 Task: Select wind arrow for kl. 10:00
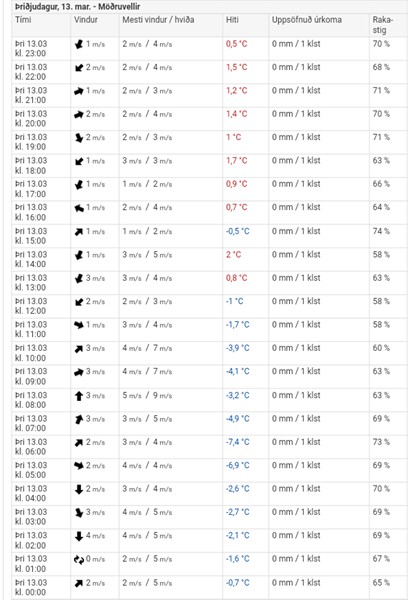pos(79,349)
